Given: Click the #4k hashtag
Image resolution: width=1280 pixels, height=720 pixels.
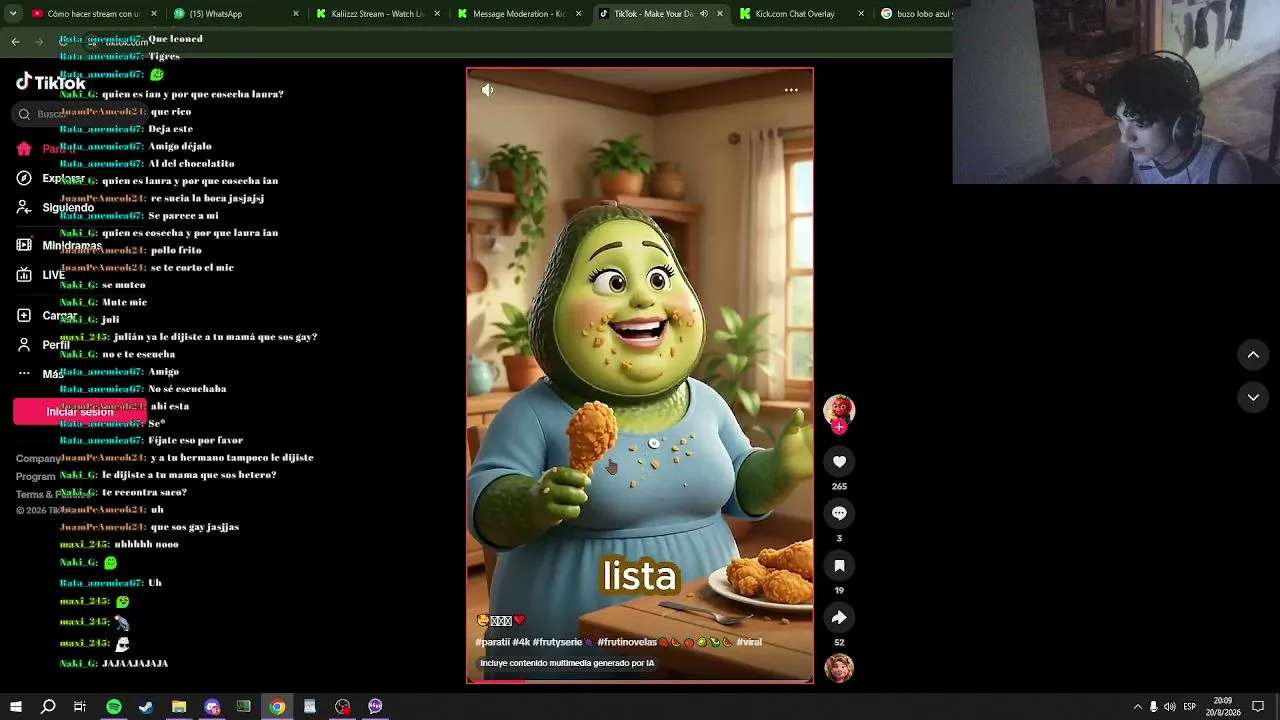Looking at the screenshot, I should (x=521, y=642).
